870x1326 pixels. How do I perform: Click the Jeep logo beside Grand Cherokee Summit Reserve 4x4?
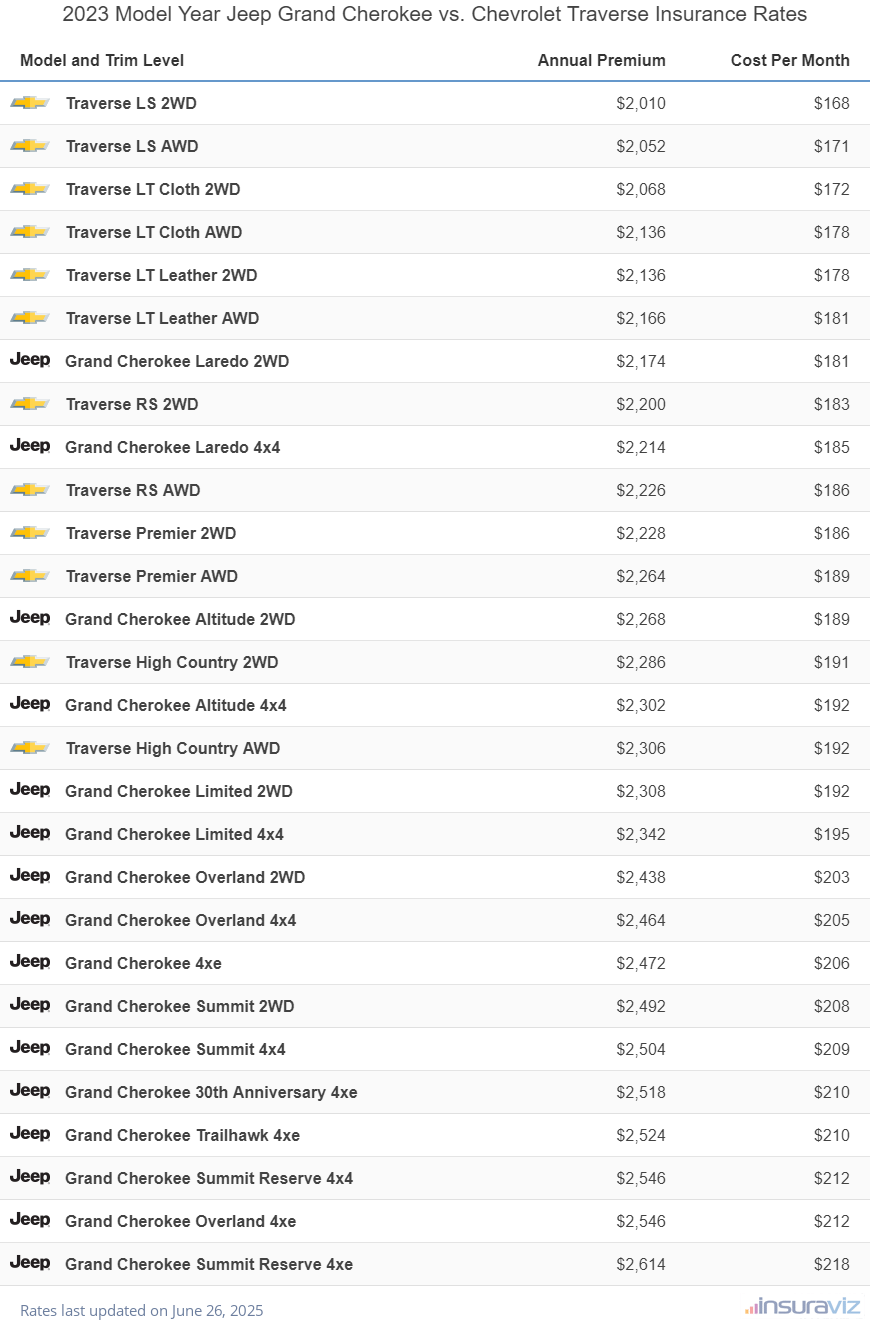tap(30, 1177)
